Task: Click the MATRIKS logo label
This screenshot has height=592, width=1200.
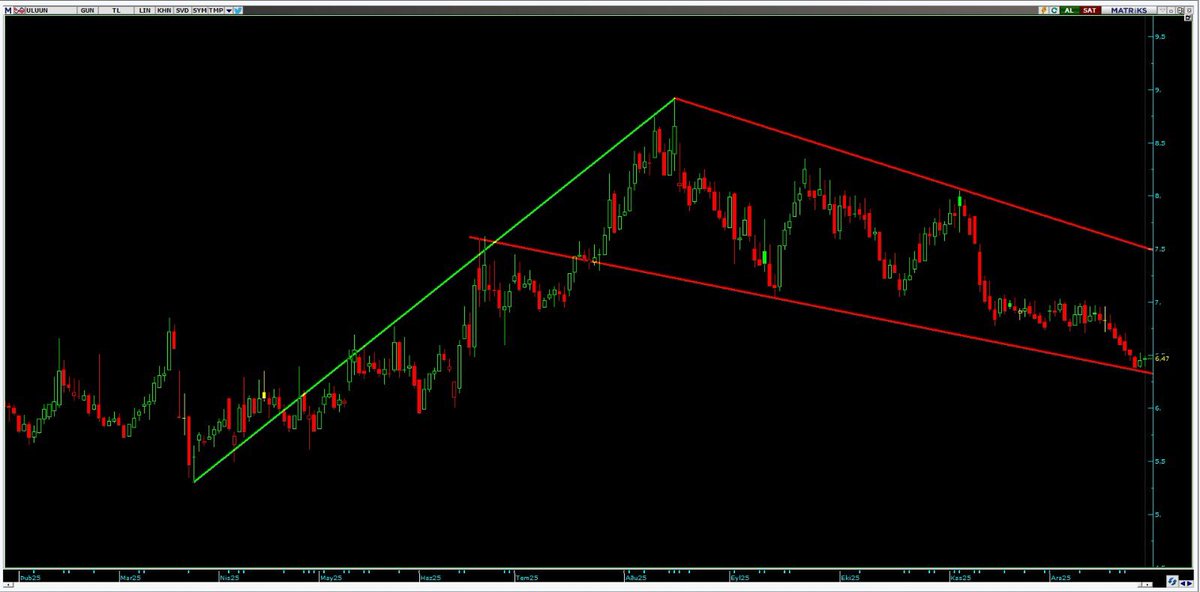Action: coord(1128,10)
